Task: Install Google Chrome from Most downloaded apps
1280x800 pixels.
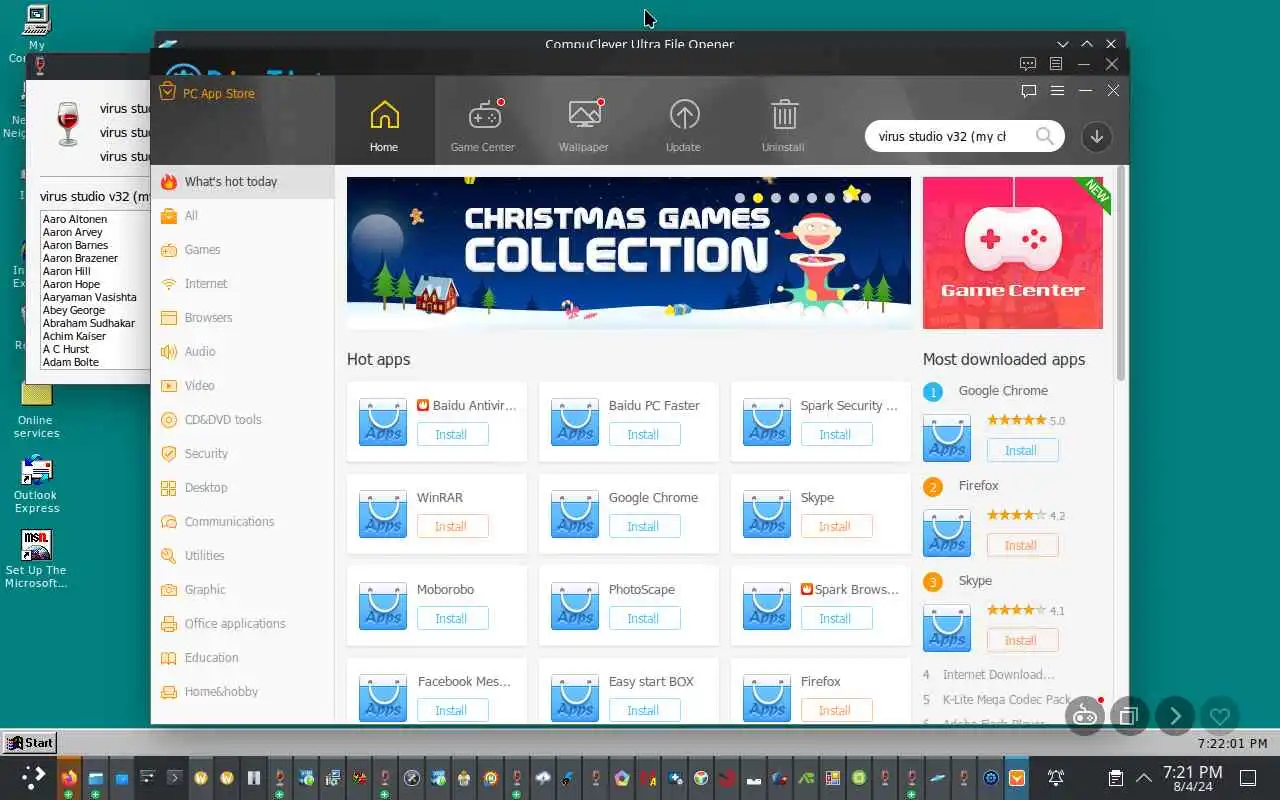Action: click(1022, 450)
